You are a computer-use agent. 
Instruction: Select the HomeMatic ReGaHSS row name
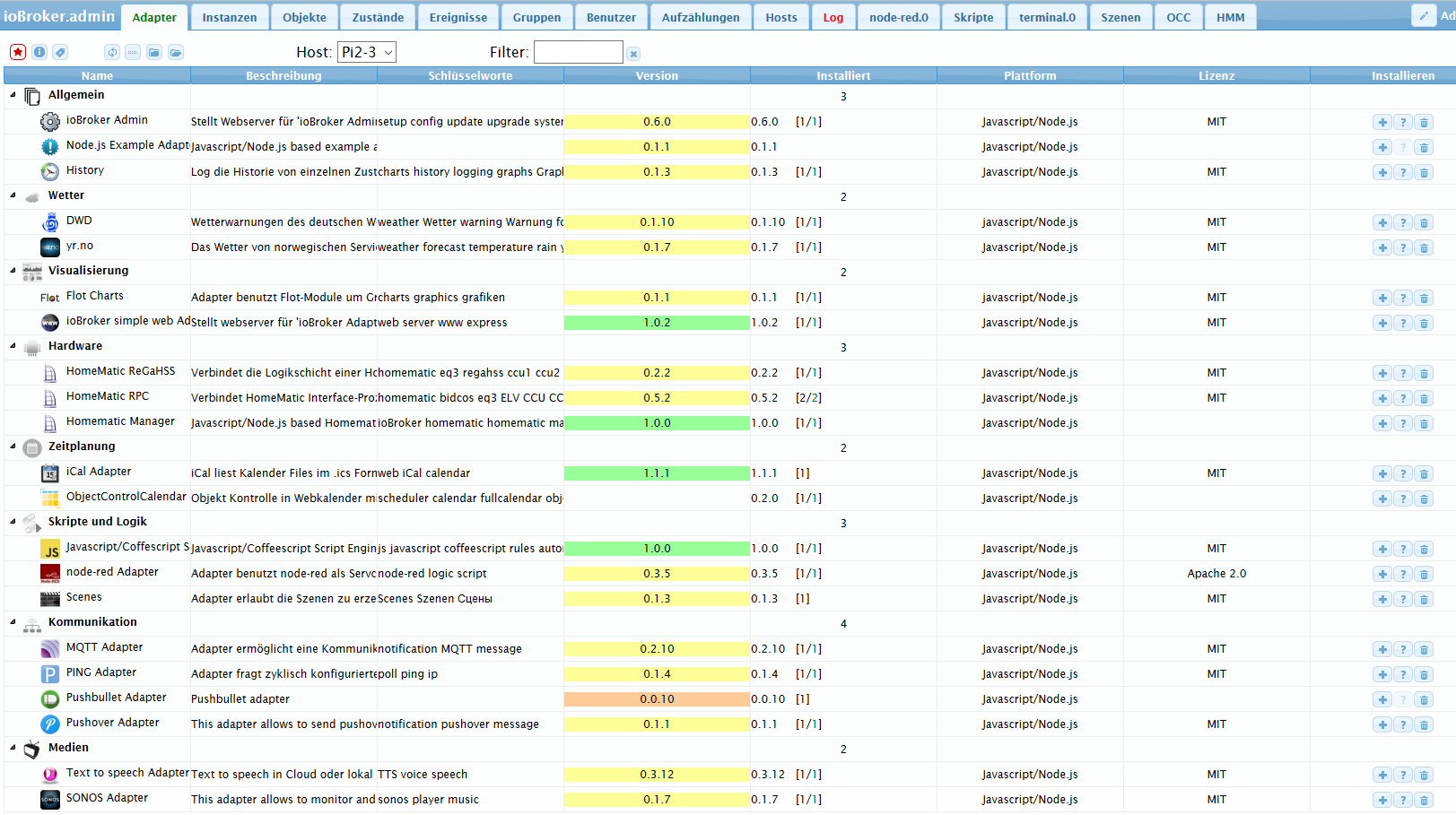pos(121,371)
